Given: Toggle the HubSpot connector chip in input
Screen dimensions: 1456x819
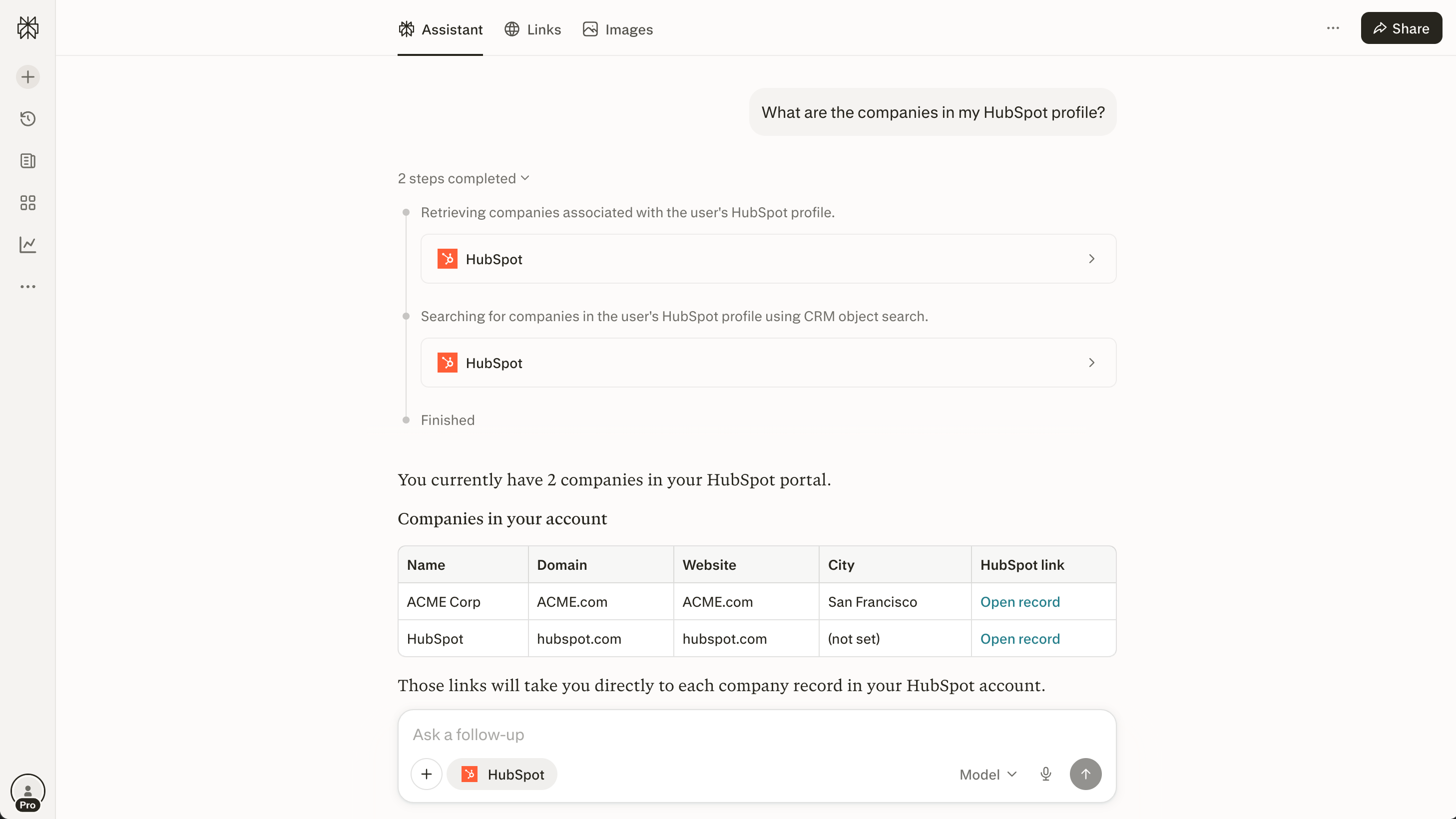Looking at the screenshot, I should click(502, 775).
